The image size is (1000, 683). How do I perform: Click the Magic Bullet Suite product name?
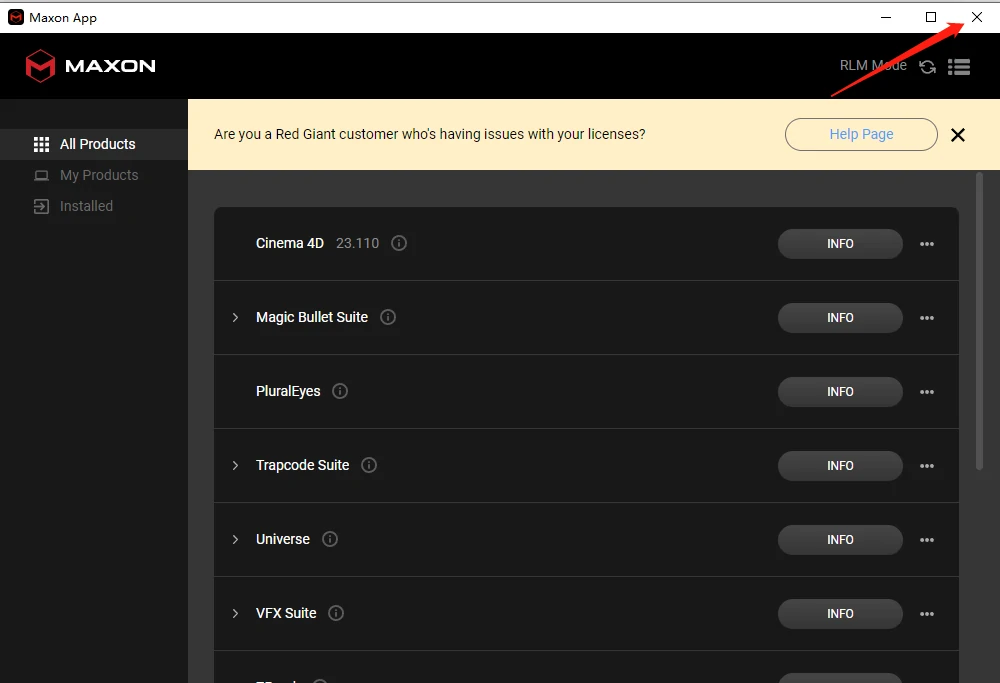click(312, 317)
